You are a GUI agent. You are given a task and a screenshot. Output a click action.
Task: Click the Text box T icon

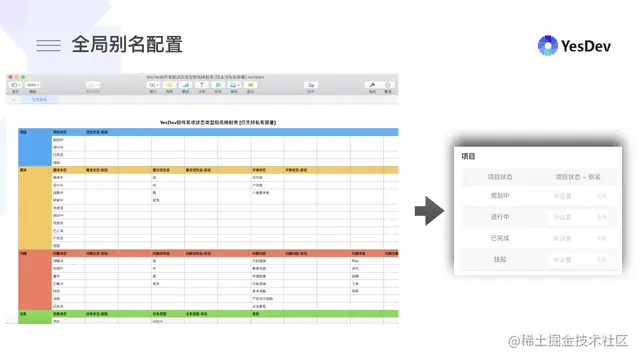click(202, 85)
